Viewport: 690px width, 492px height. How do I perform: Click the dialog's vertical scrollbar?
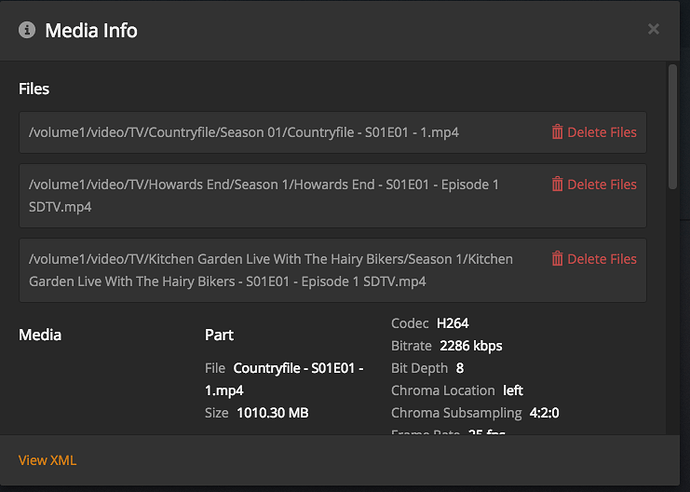(x=672, y=125)
